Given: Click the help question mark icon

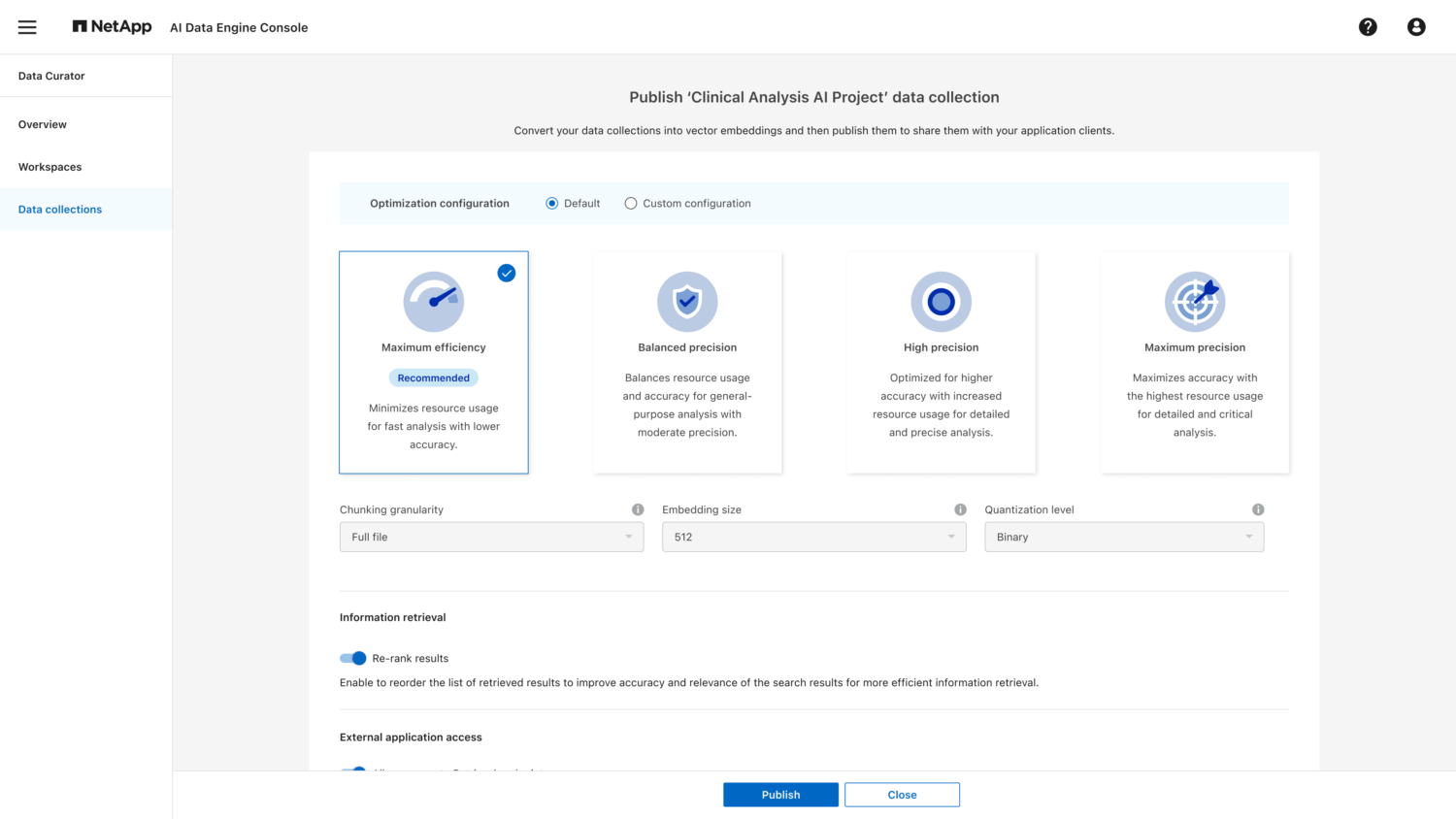Looking at the screenshot, I should pos(1368,27).
